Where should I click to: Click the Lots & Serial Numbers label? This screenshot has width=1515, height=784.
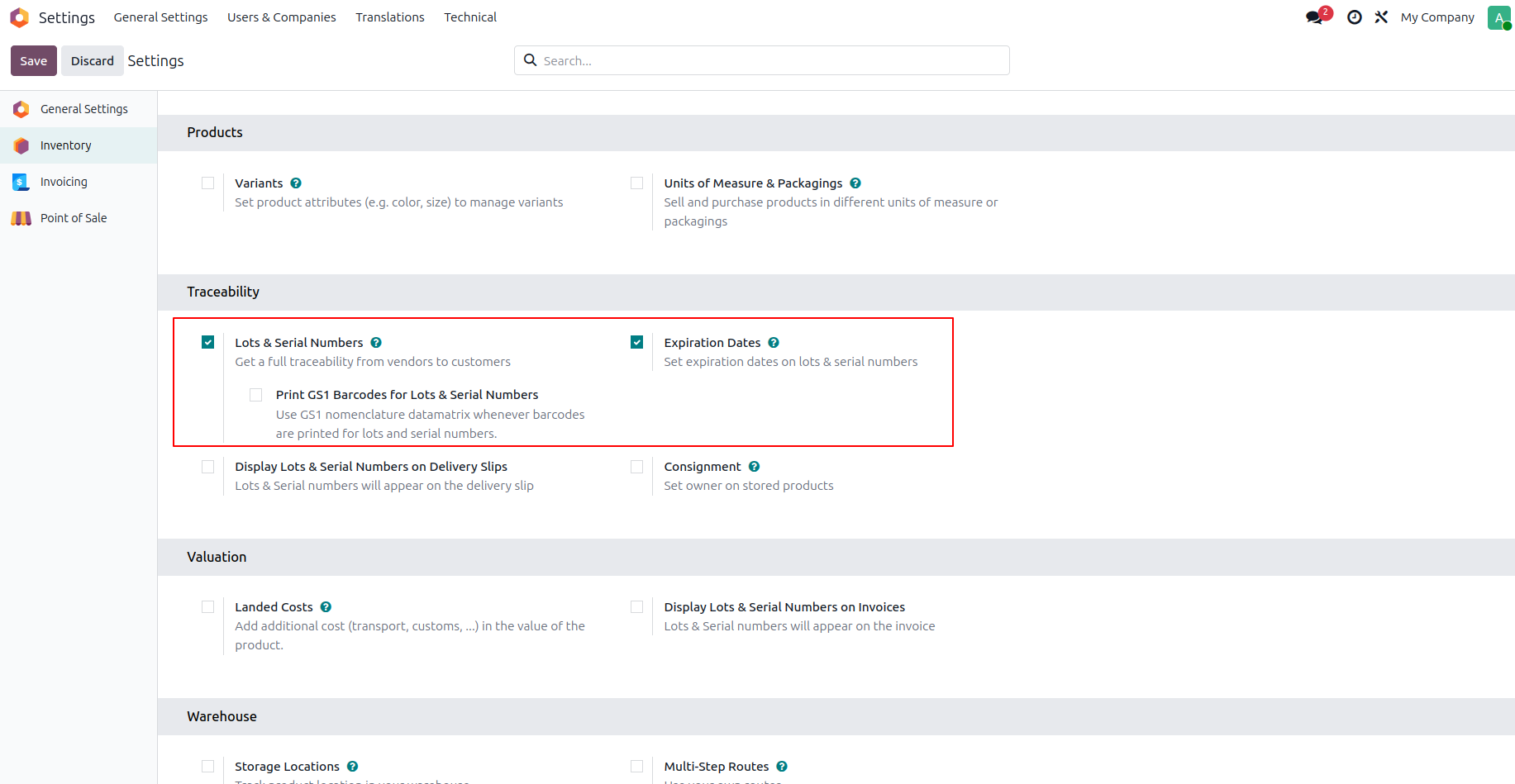click(x=299, y=343)
